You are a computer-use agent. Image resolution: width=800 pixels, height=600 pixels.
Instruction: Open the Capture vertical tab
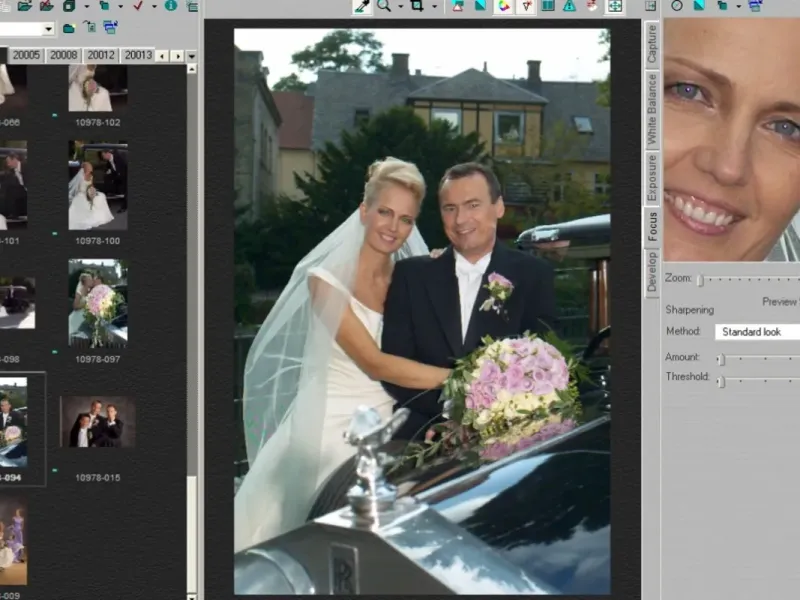pos(651,44)
